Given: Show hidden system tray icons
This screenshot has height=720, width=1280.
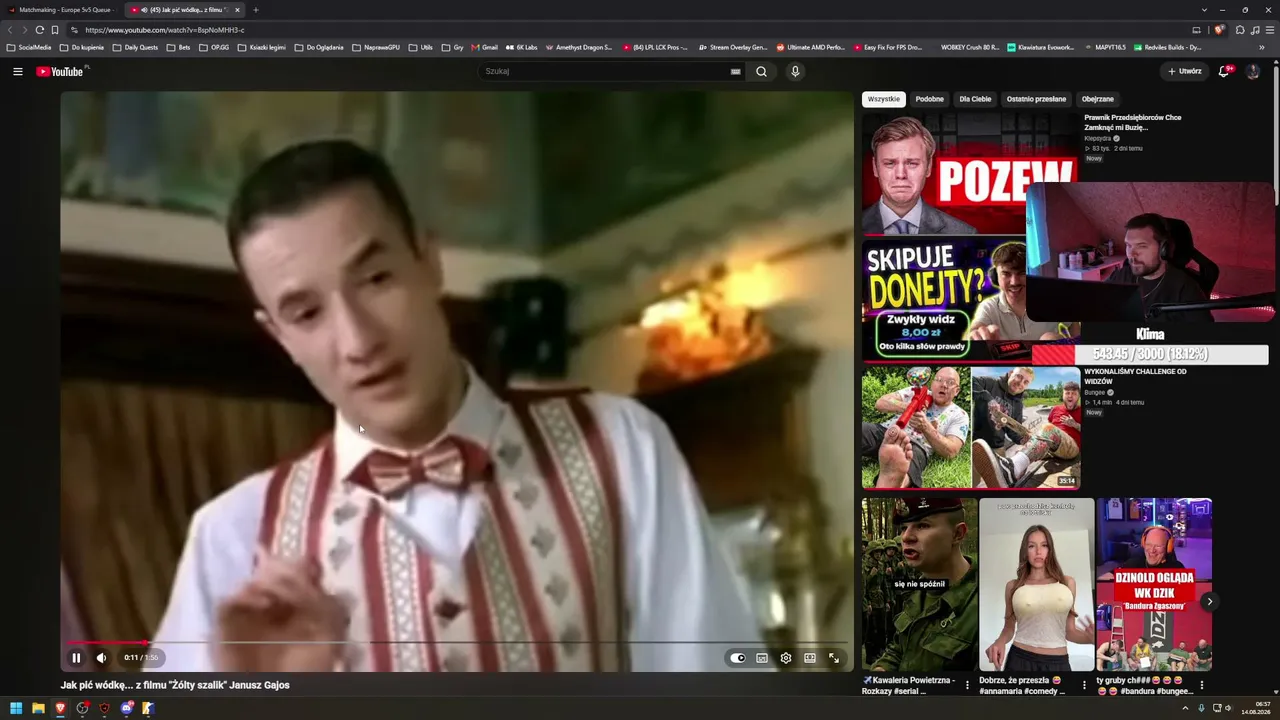Looking at the screenshot, I should coord(1185,708).
